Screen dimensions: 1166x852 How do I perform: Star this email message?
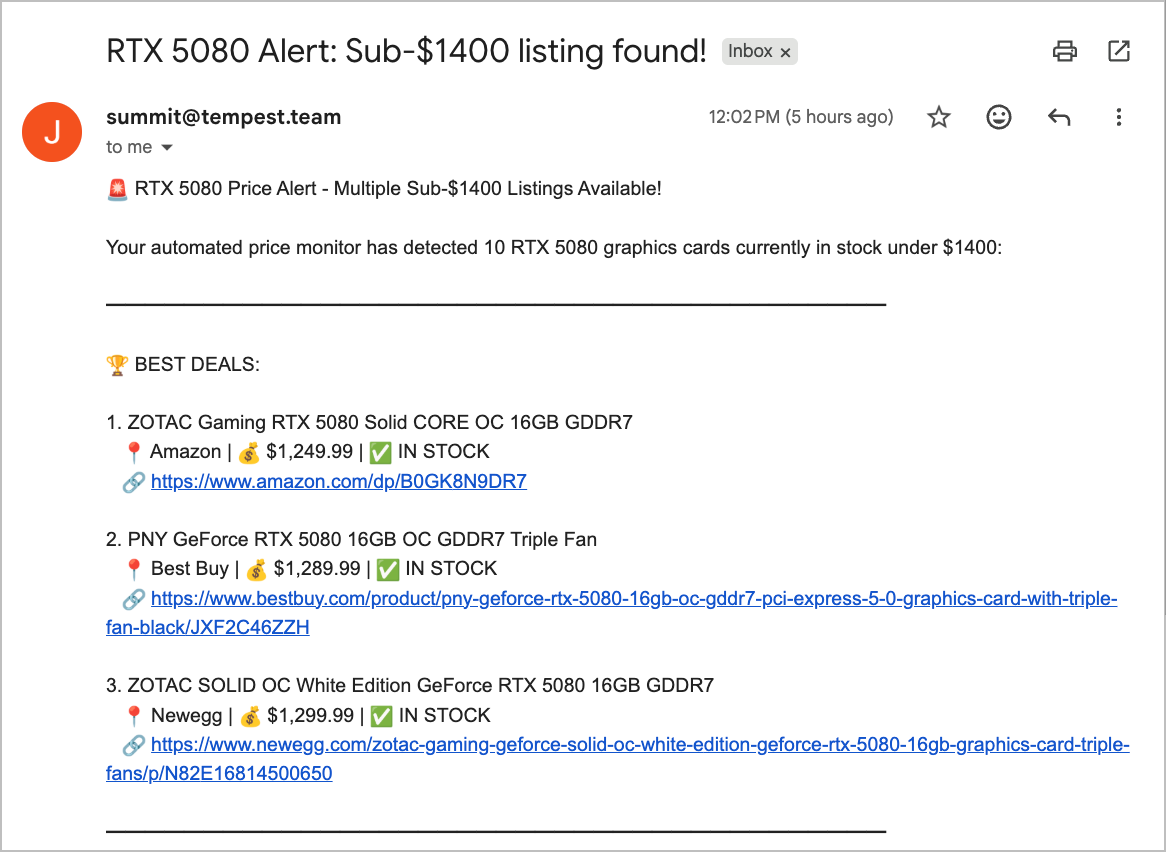[938, 117]
